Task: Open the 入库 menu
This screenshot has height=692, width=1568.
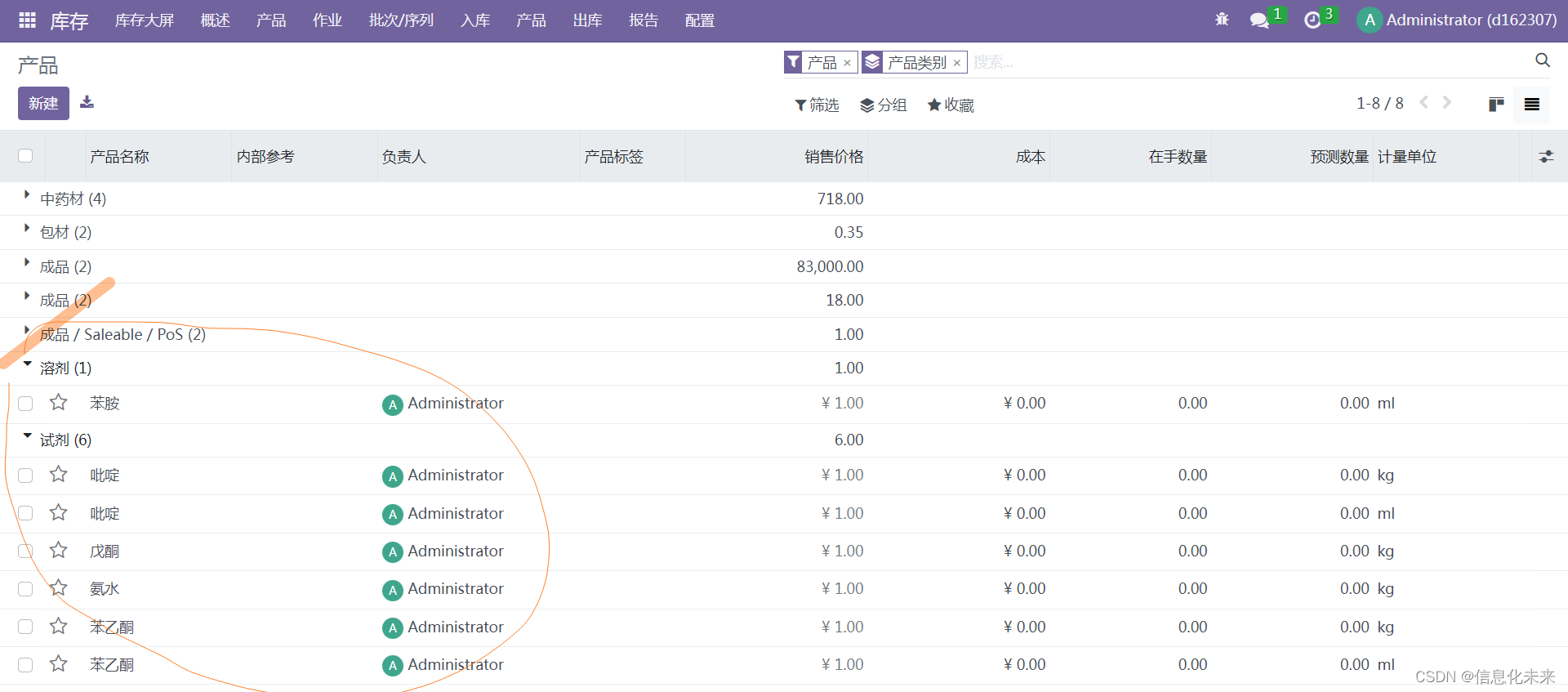Action: coord(475,20)
